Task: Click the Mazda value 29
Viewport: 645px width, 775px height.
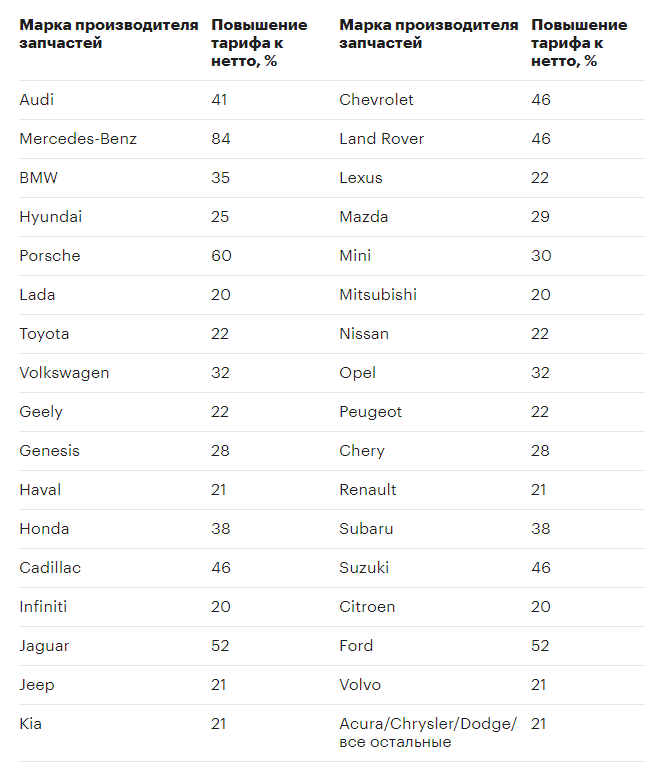Action: [x=541, y=217]
